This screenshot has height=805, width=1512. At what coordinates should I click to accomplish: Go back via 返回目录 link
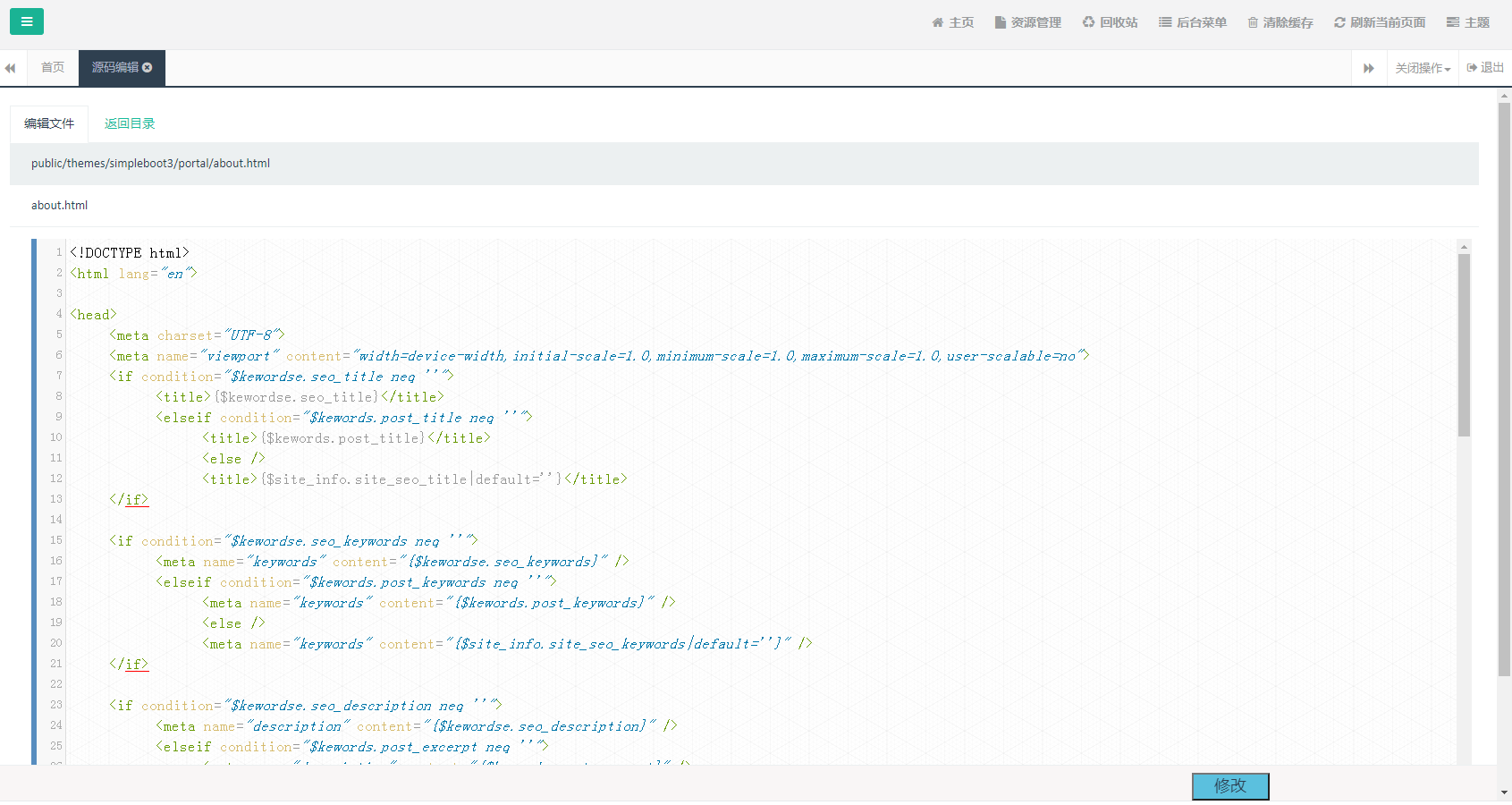(x=130, y=123)
